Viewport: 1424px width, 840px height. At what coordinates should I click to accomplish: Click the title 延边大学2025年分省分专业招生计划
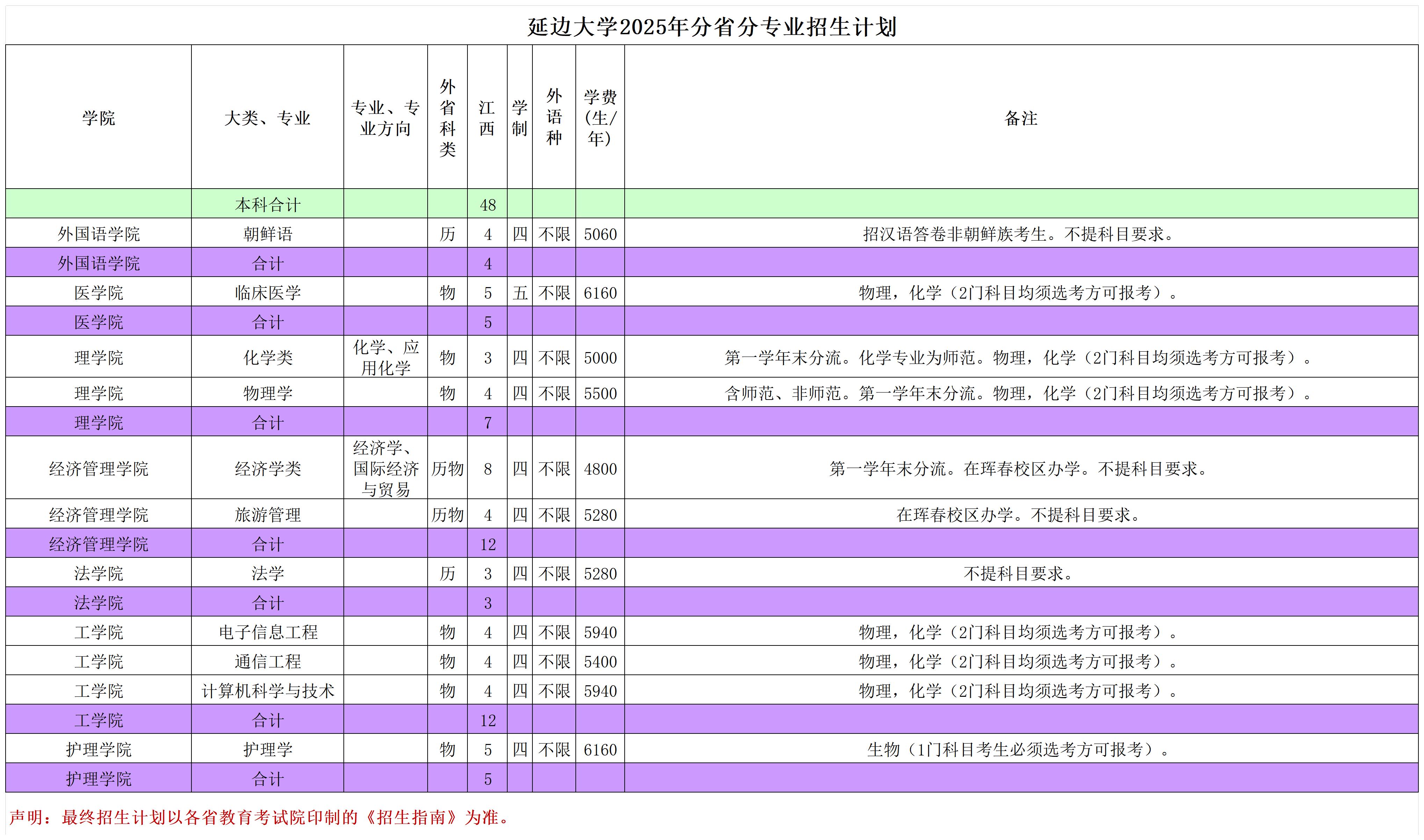pos(712,27)
